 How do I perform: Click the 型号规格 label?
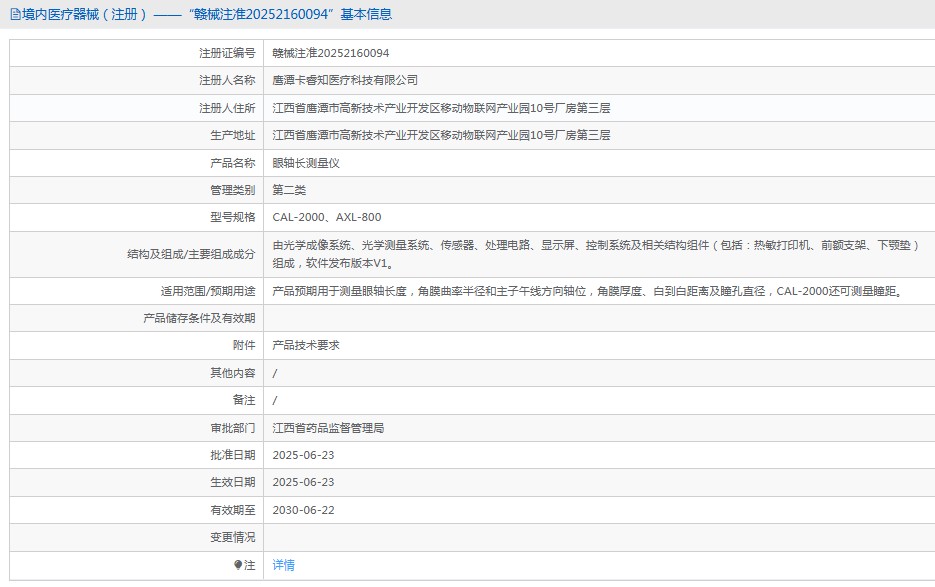[x=233, y=217]
